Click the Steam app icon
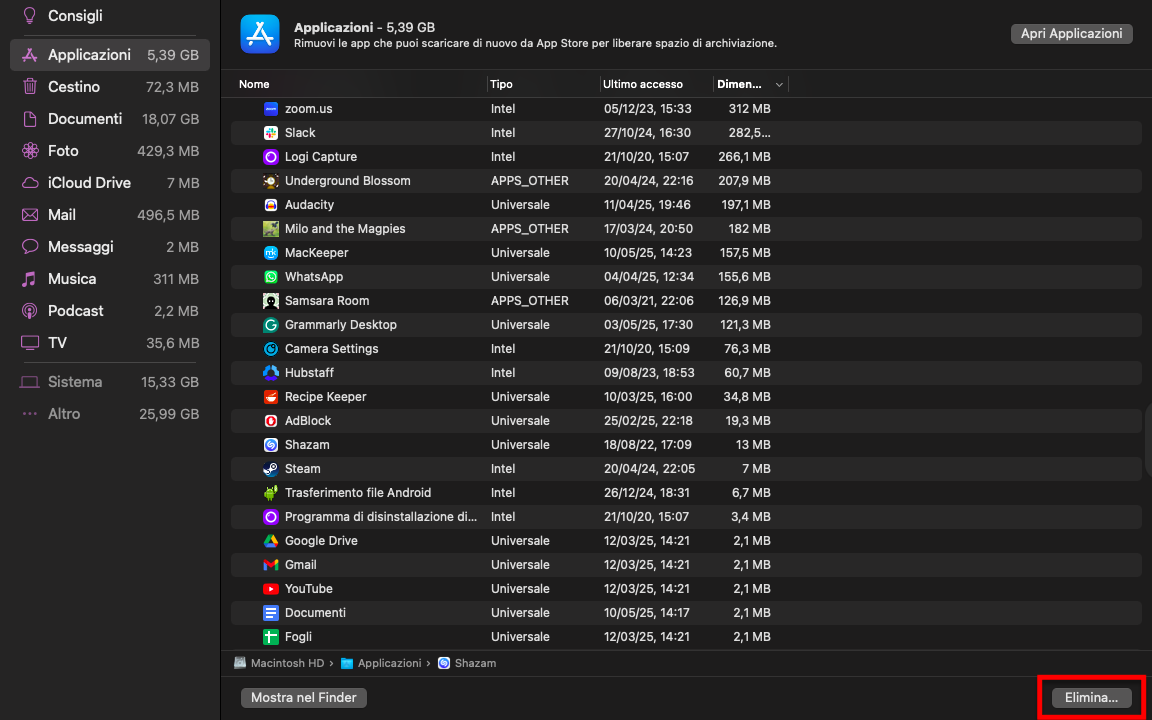The width and height of the screenshot is (1152, 720). [270, 468]
